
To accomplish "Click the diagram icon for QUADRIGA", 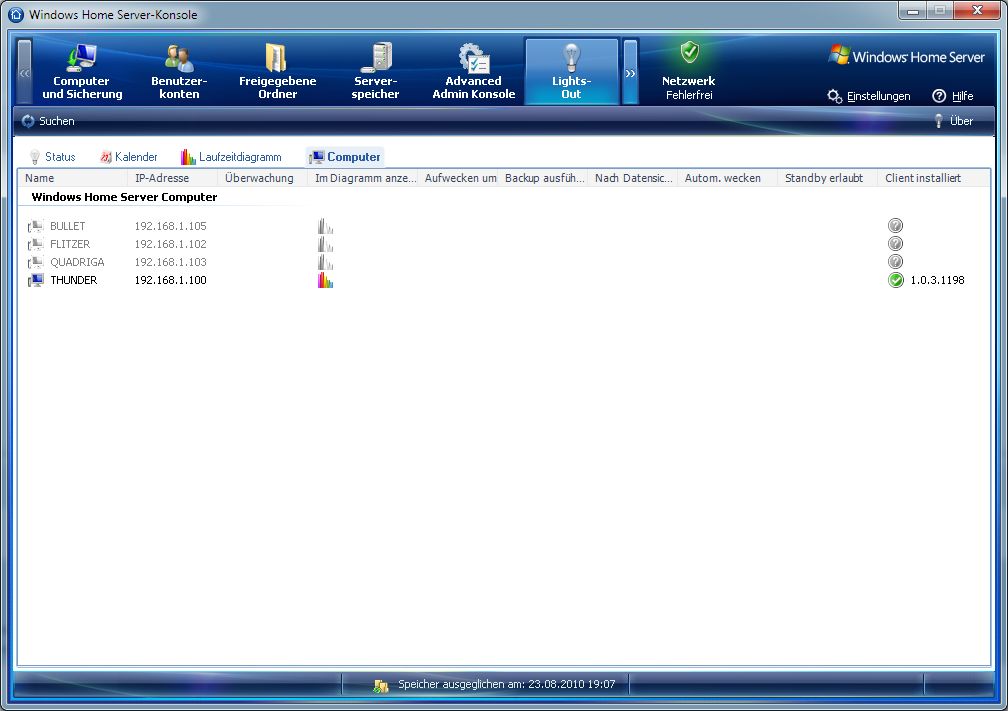I will tap(325, 262).
